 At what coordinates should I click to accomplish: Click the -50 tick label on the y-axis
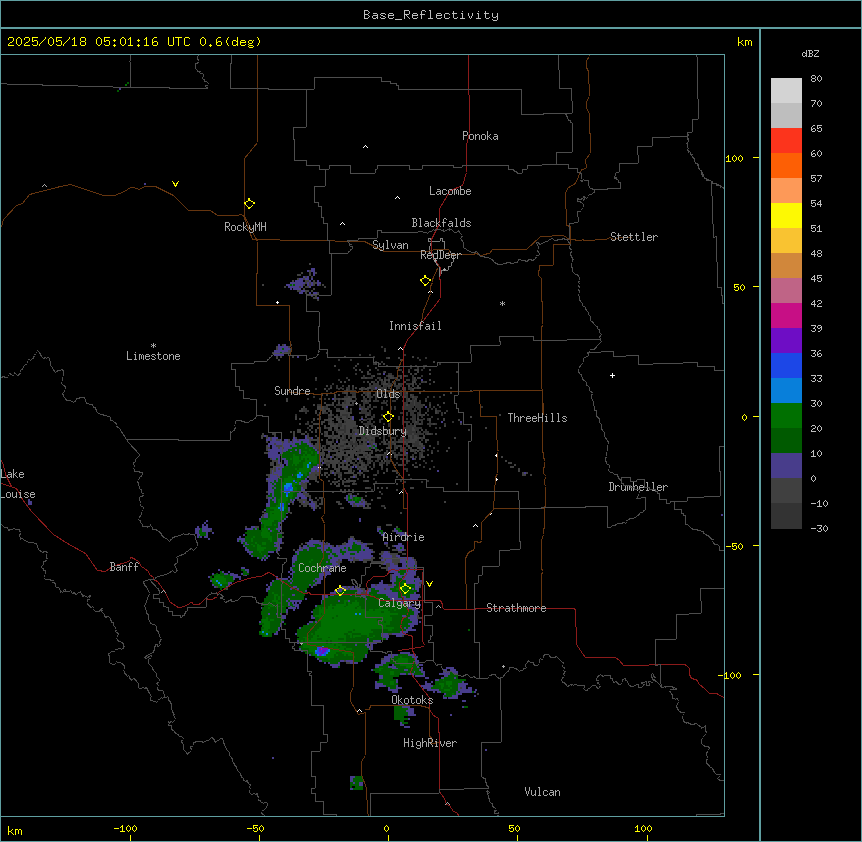click(x=734, y=546)
